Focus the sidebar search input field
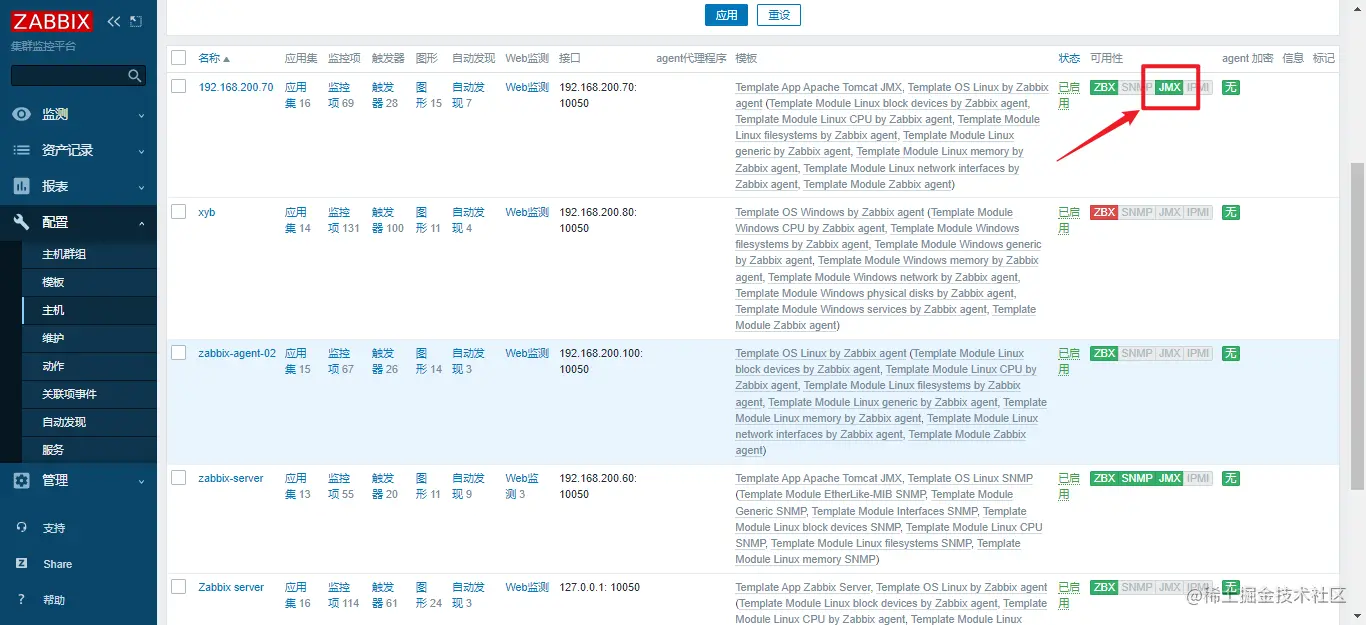This screenshot has width=1366, height=625. [x=68, y=76]
